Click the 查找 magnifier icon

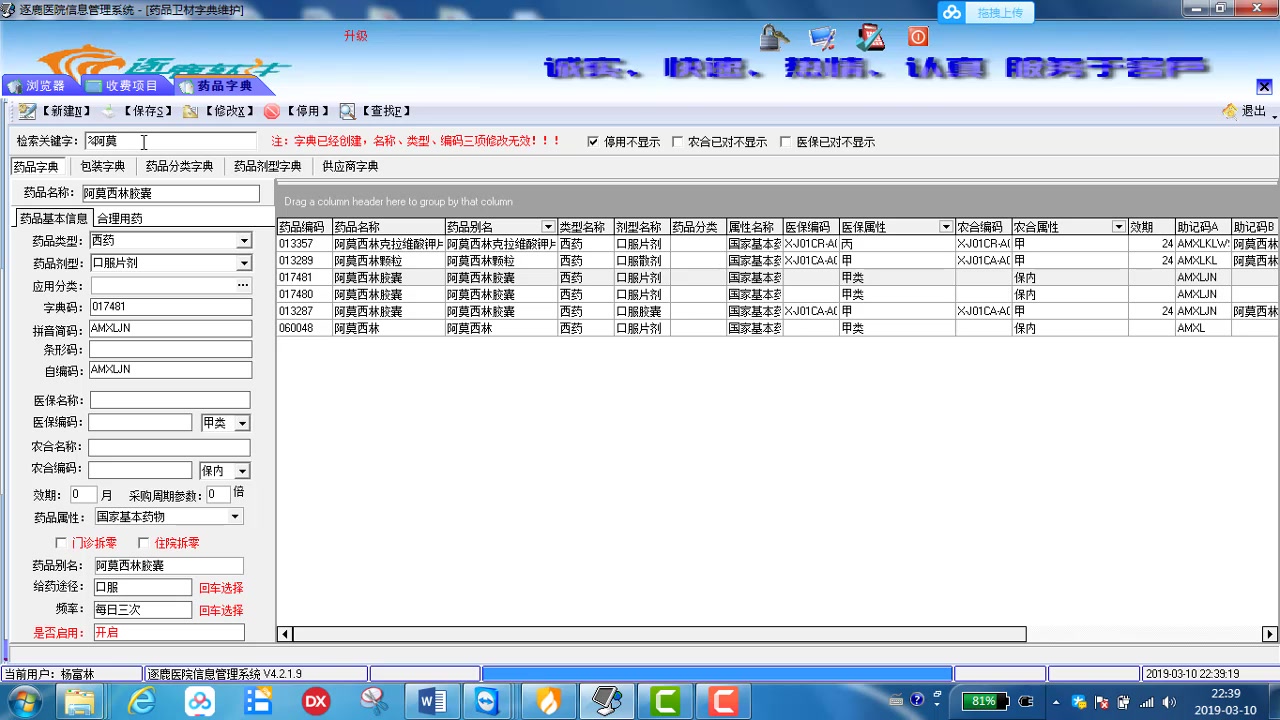pyautogui.click(x=347, y=111)
